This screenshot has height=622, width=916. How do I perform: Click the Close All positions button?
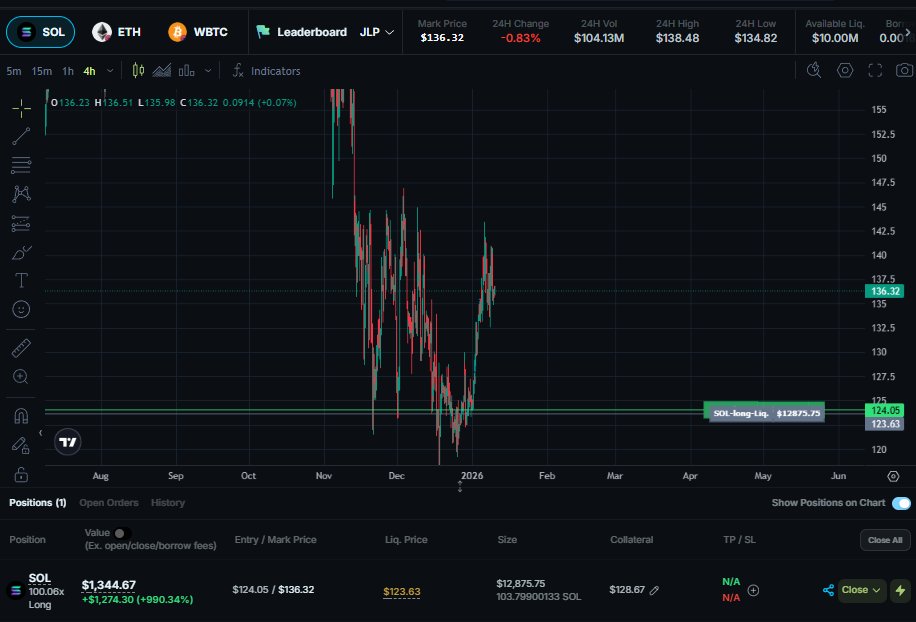coord(884,539)
